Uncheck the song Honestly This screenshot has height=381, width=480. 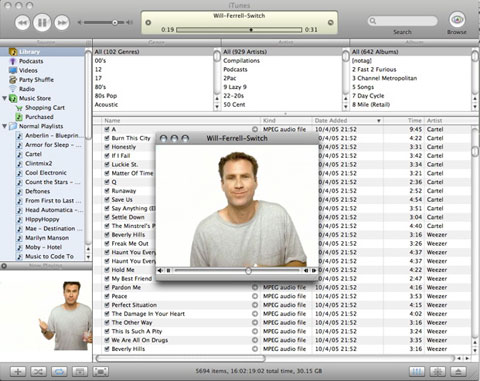107,147
